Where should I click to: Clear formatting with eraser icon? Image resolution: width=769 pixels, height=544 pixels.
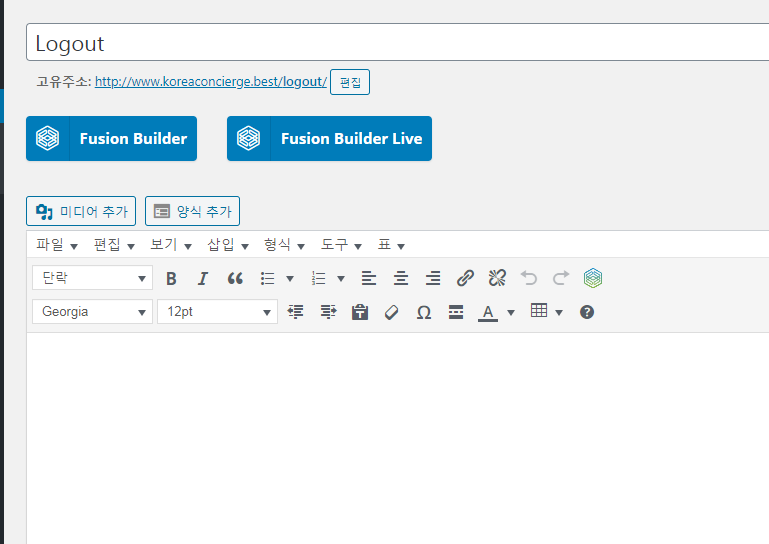click(392, 312)
